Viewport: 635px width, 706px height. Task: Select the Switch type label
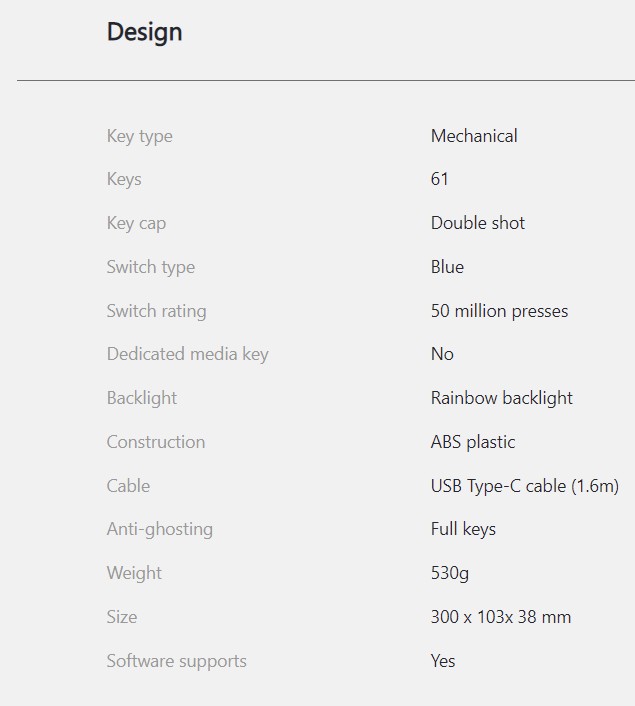tap(151, 267)
